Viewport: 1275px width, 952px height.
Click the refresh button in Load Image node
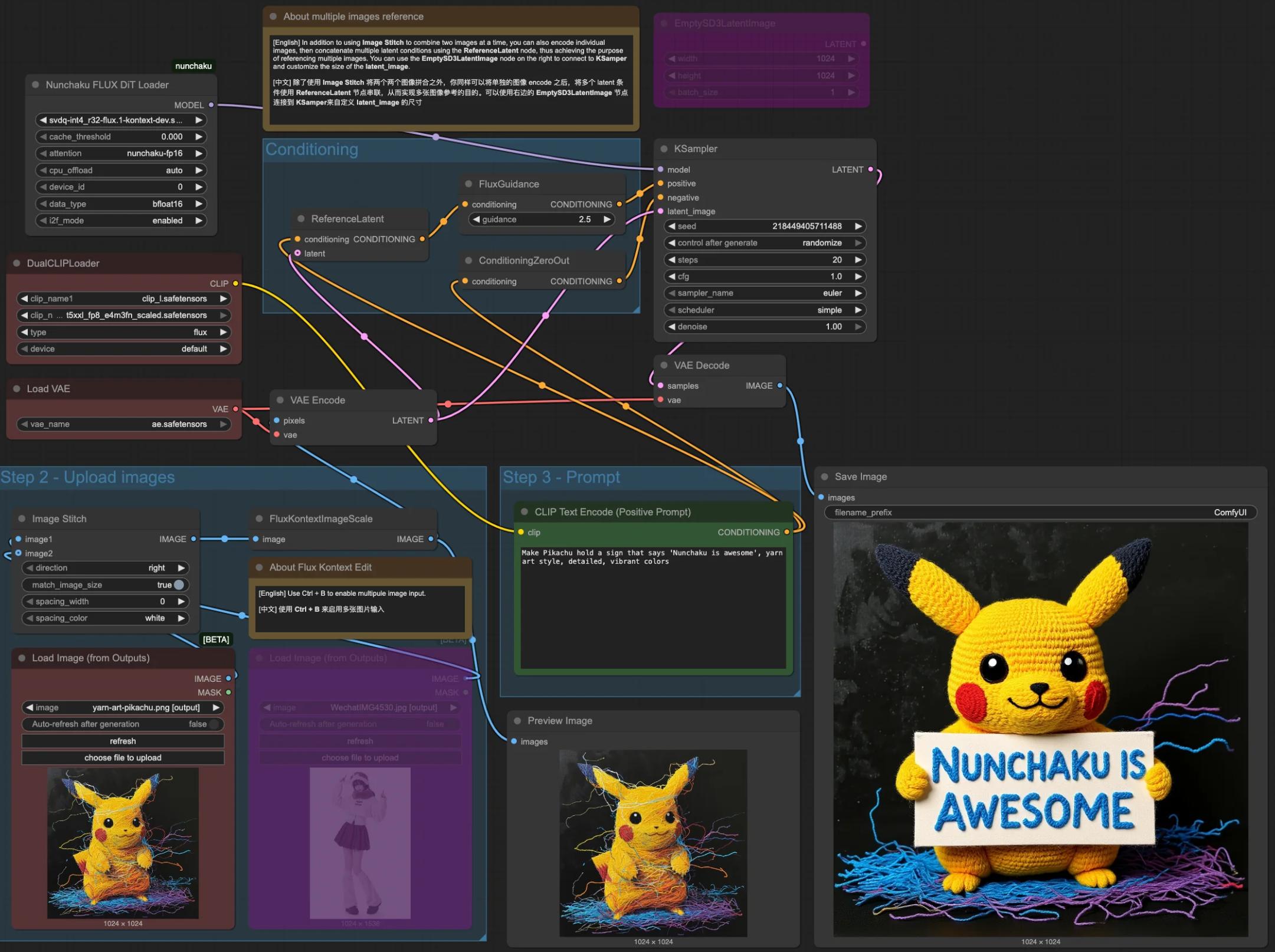point(123,741)
